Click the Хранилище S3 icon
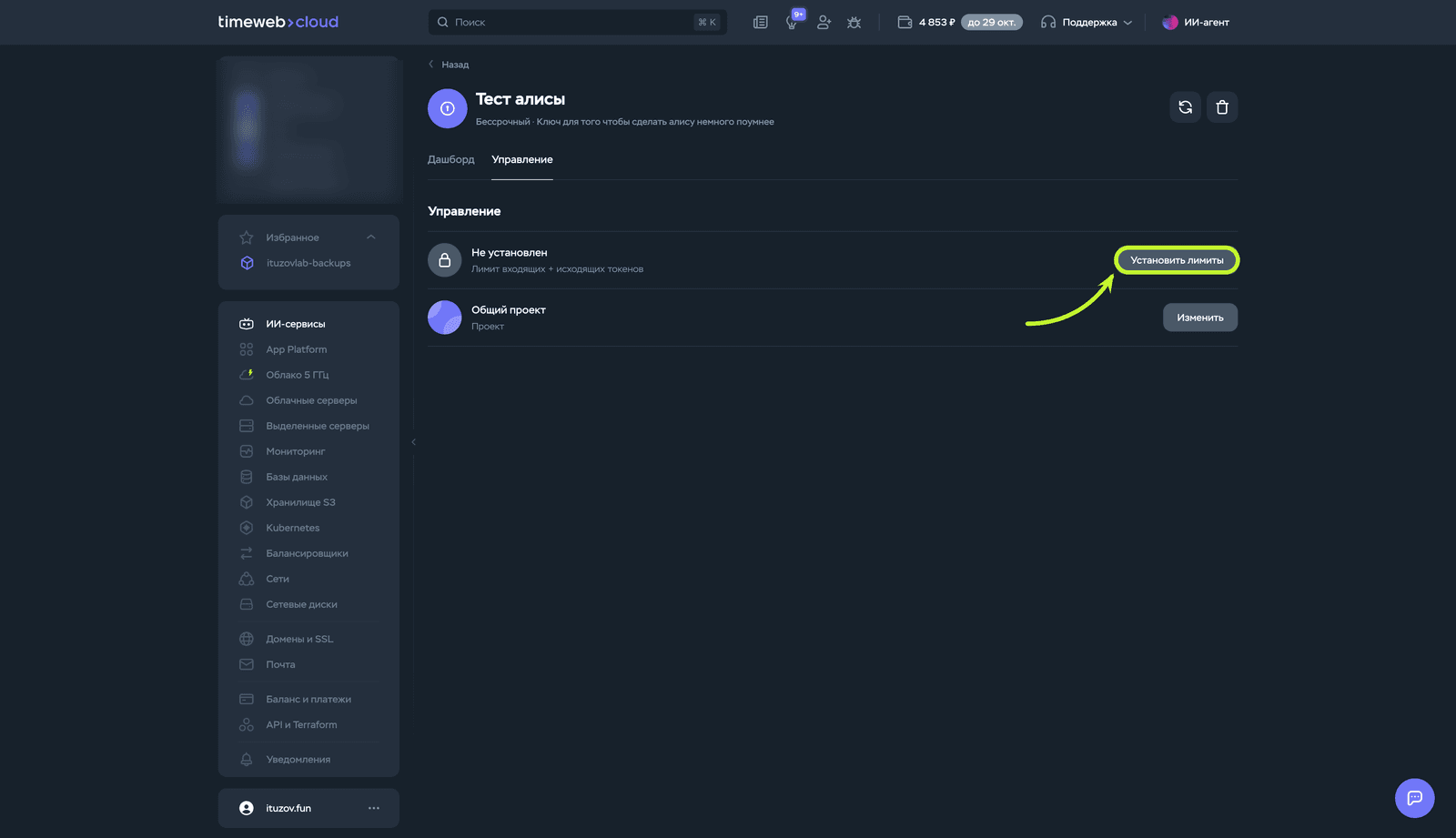The width and height of the screenshot is (1456, 838). tap(247, 502)
